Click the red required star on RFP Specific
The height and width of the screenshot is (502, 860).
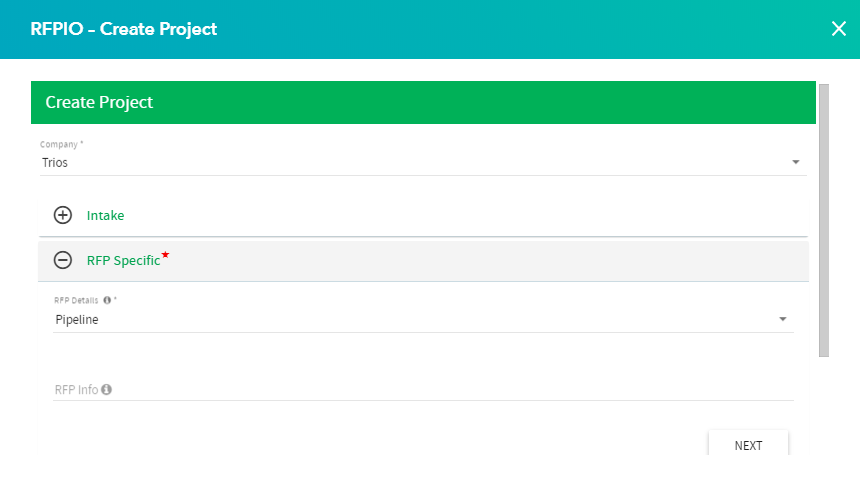click(165, 255)
